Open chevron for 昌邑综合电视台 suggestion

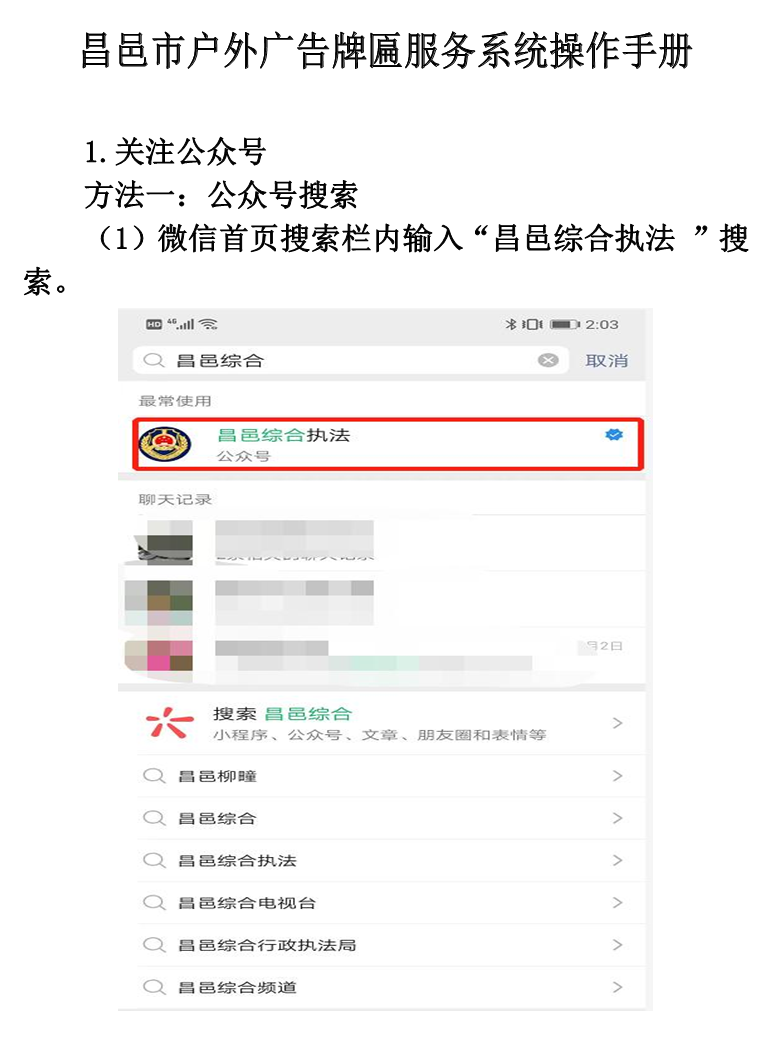[617, 903]
